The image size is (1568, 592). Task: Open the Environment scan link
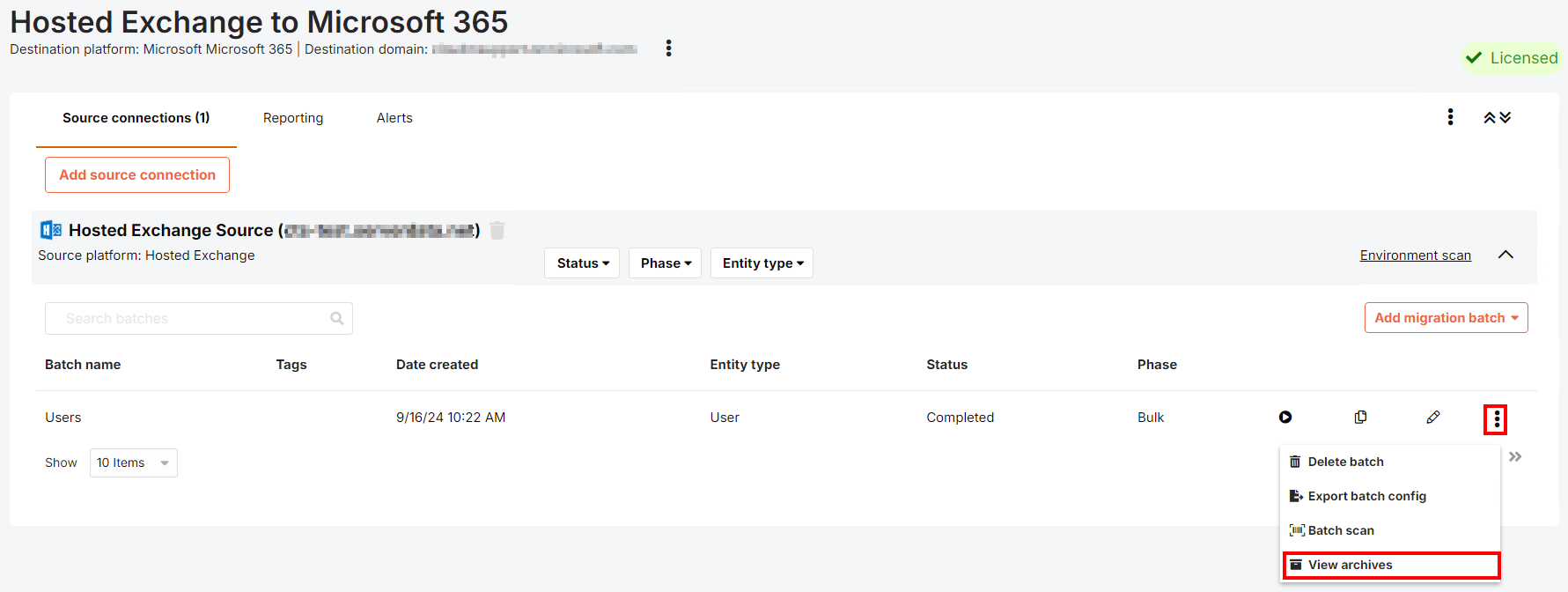[x=1415, y=255]
